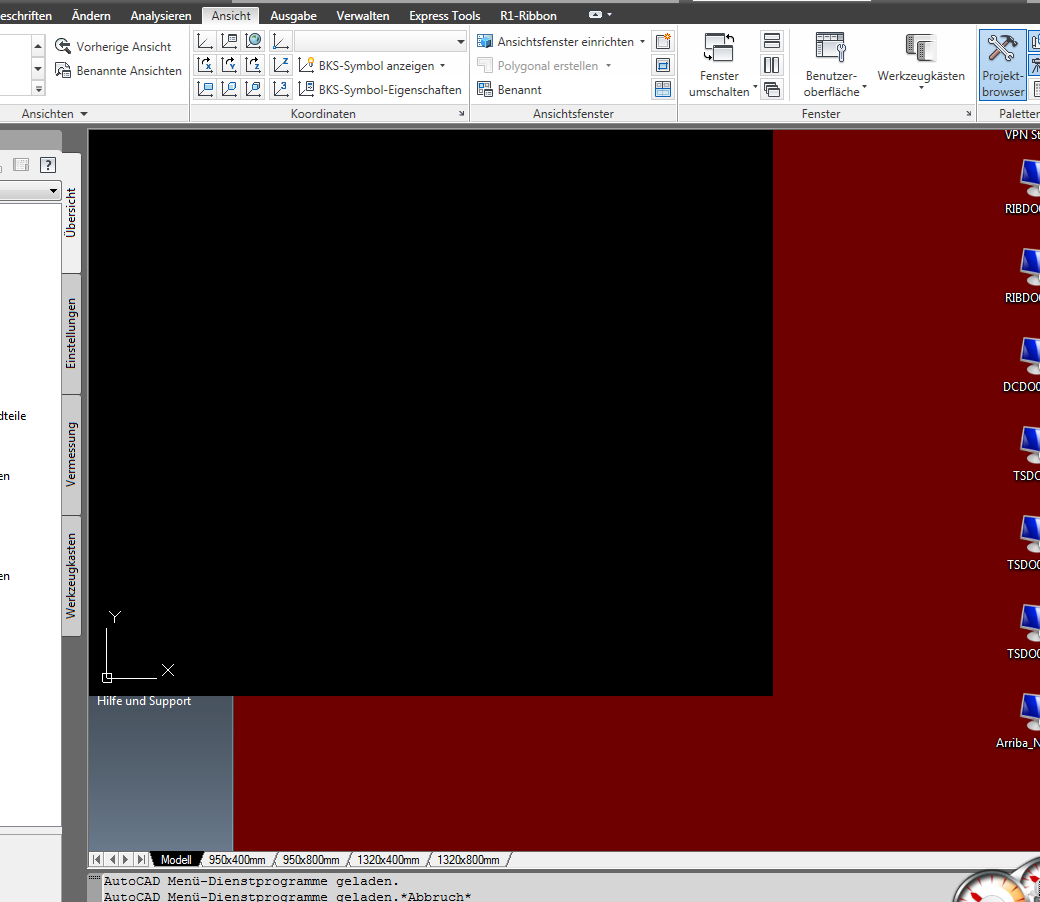1040x902 pixels.
Task: Tile windows vertically icon
Action: tap(771, 65)
